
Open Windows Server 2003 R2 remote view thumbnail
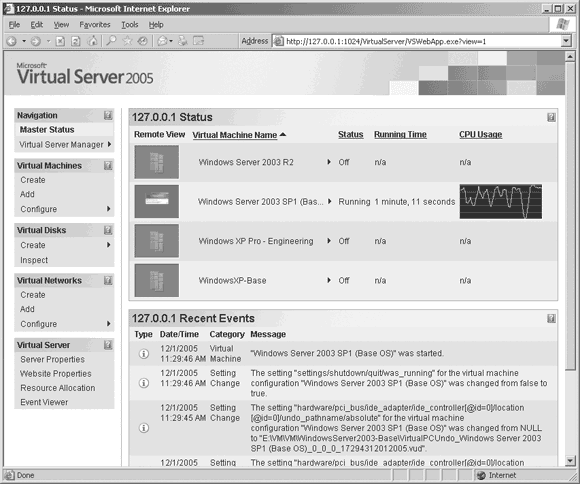(x=156, y=162)
